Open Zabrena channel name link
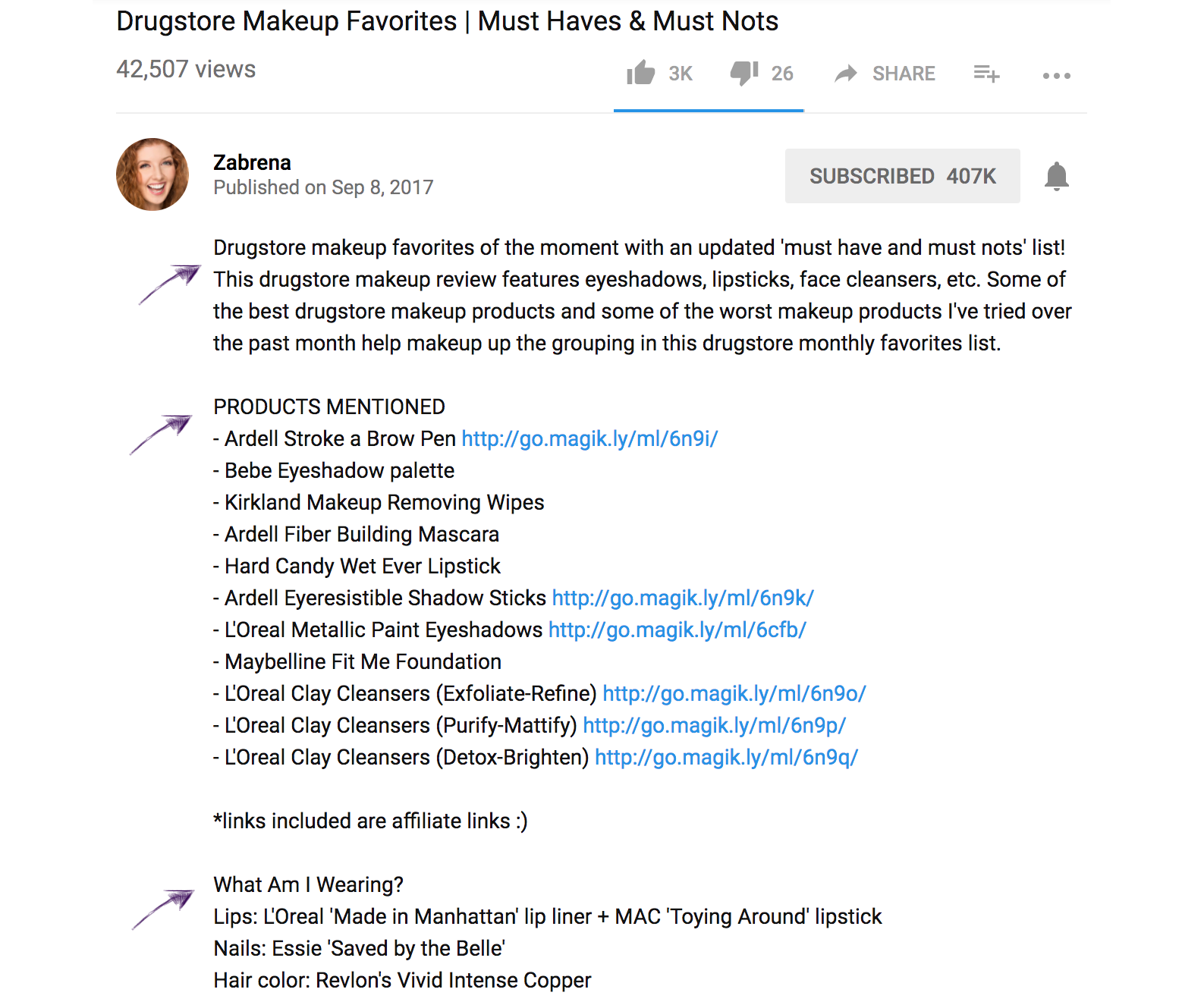The height and width of the screenshot is (1005, 1204). pyautogui.click(x=252, y=162)
